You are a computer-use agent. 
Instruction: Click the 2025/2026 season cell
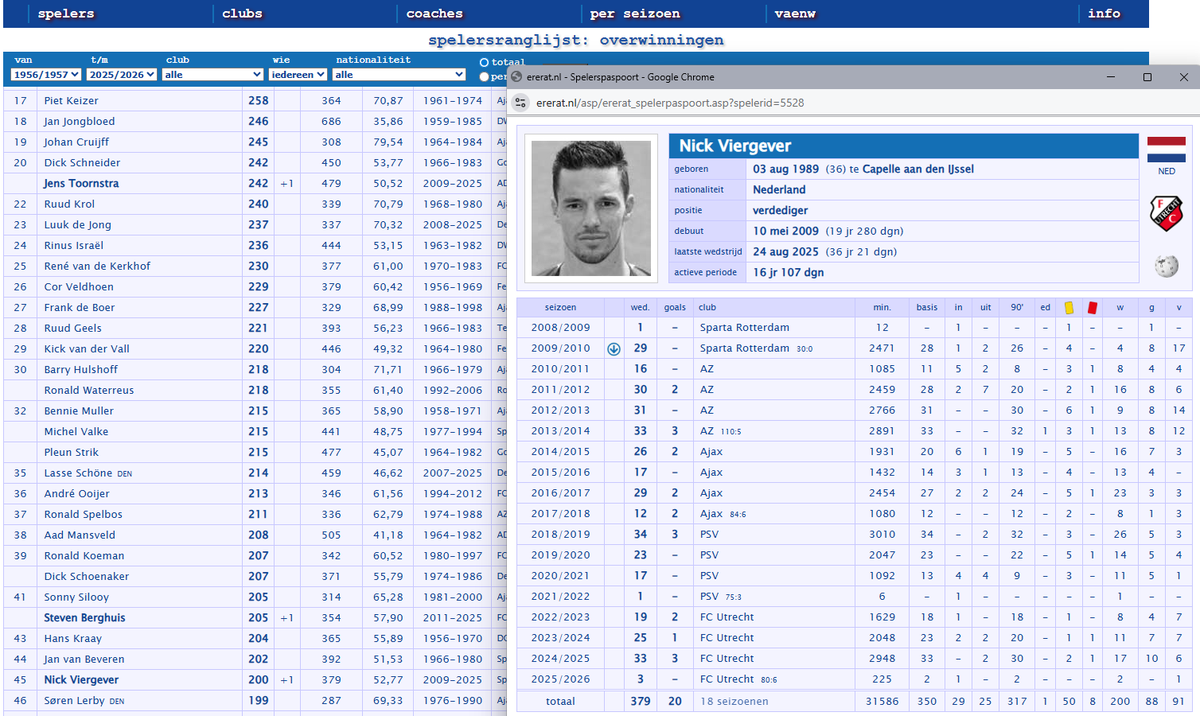pos(560,680)
